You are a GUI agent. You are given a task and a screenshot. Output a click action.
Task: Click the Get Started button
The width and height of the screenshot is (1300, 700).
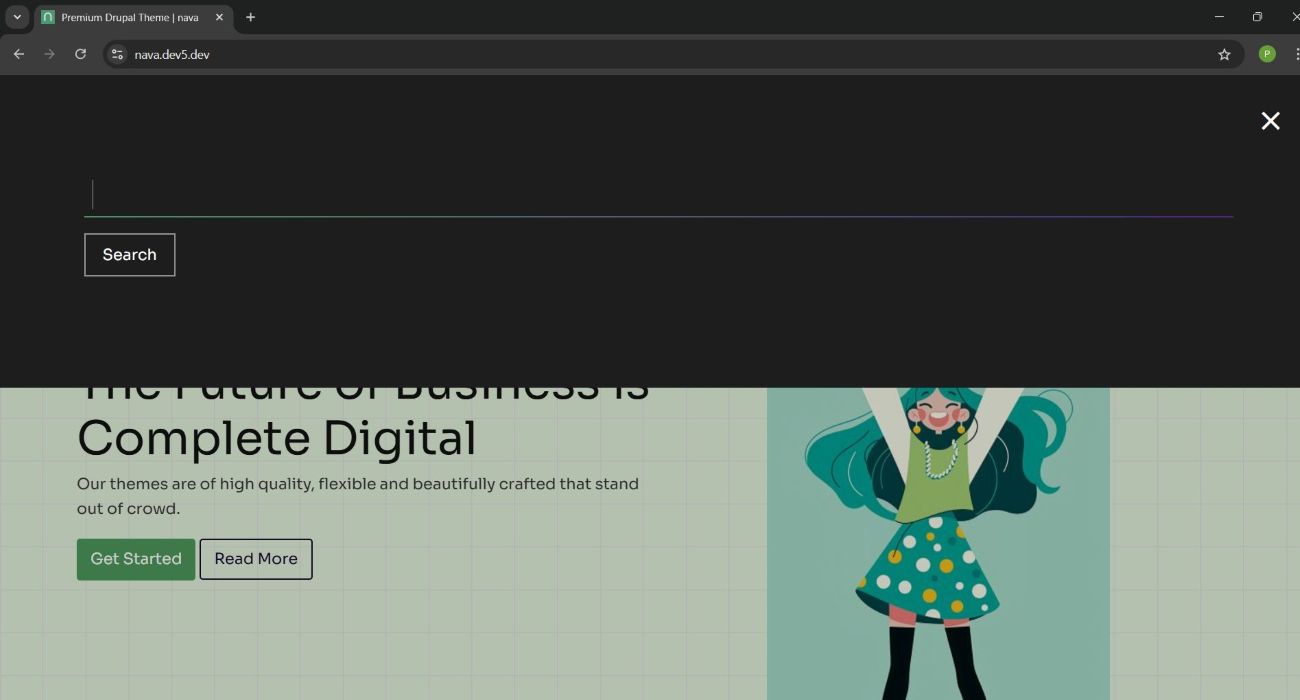(136, 559)
